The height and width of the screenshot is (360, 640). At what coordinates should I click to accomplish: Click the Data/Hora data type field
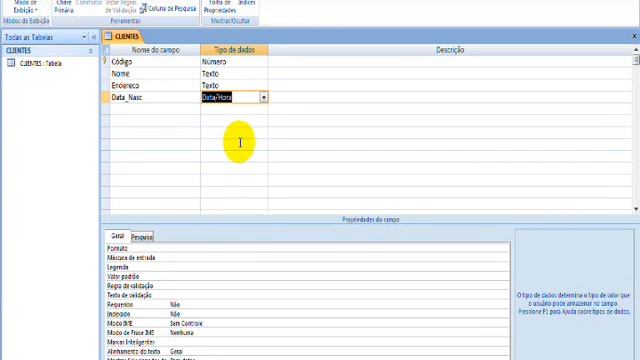tap(230, 97)
